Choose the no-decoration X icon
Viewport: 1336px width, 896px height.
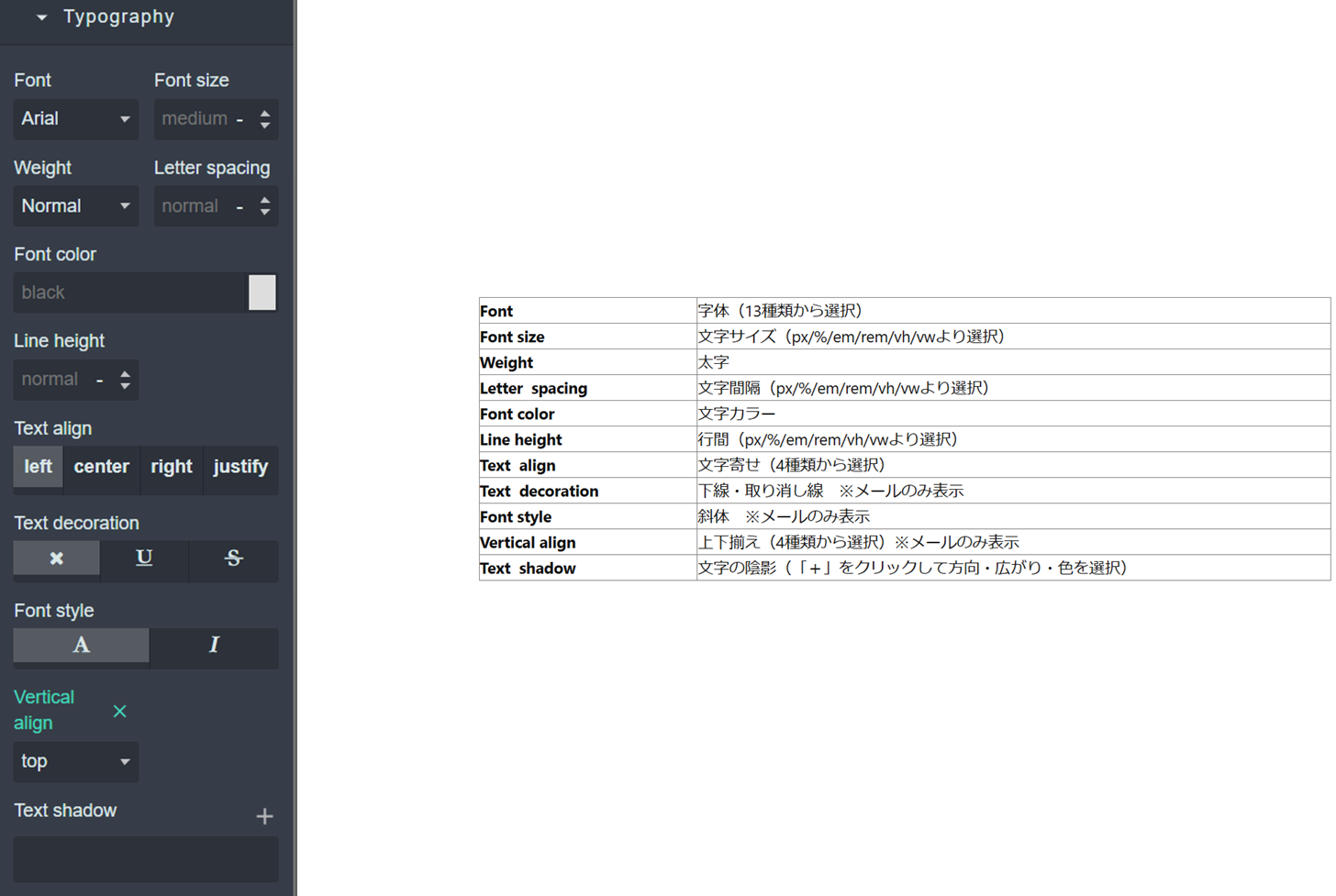[56, 559]
